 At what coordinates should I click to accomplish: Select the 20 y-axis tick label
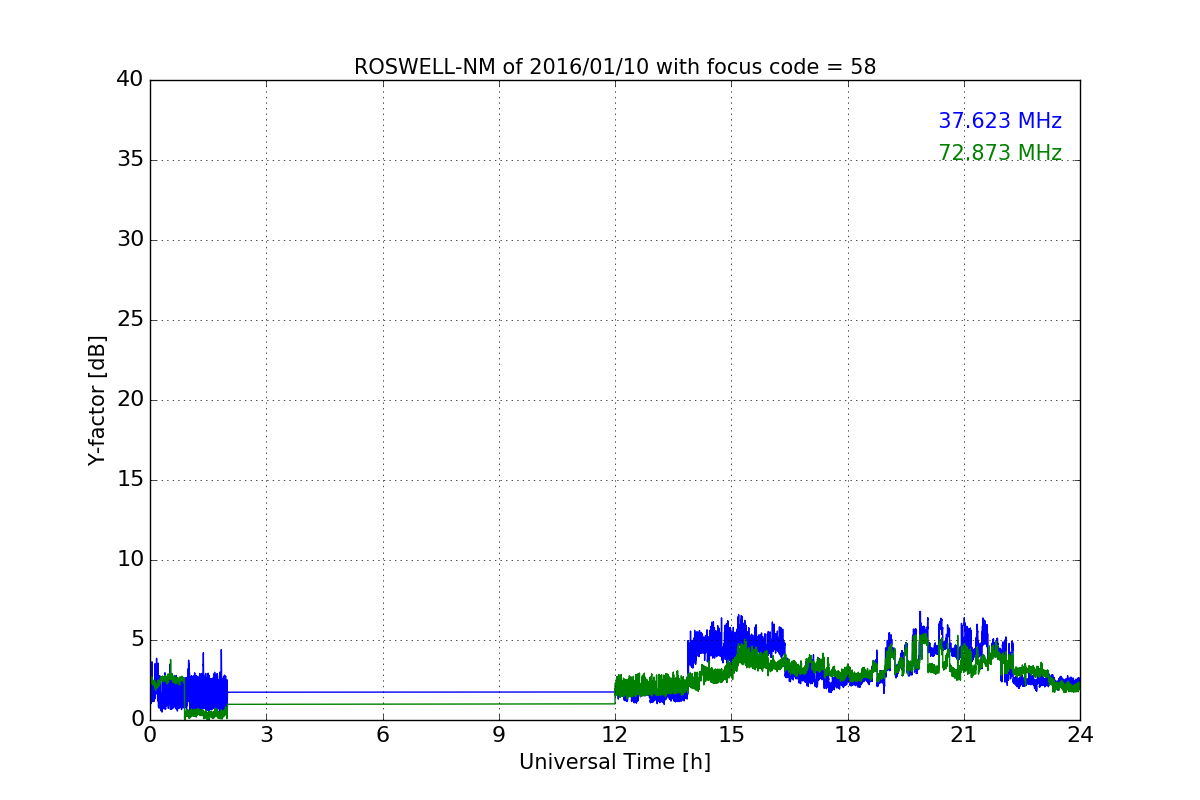click(129, 400)
